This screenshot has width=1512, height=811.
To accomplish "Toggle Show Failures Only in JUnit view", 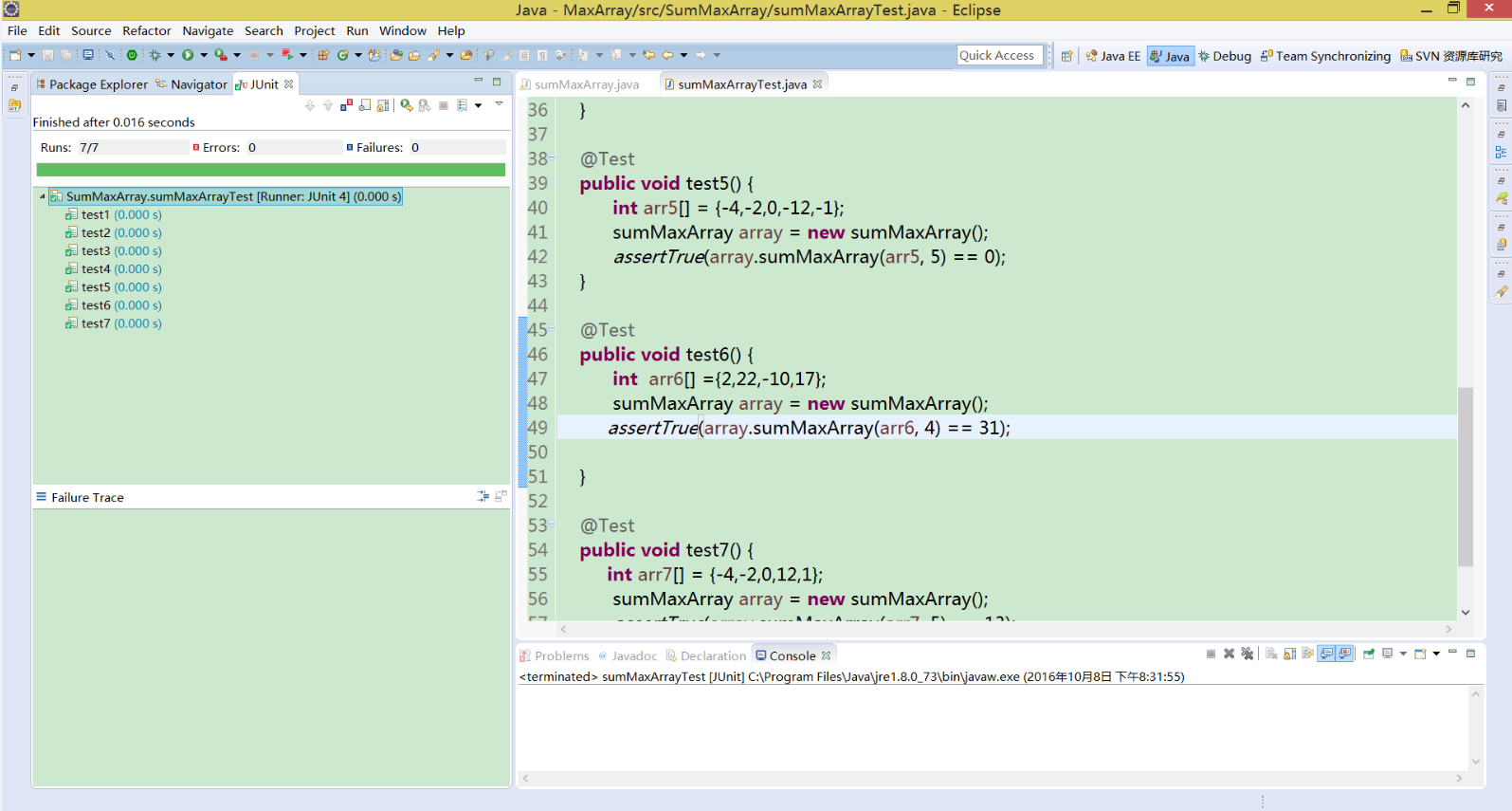I will tap(346, 105).
